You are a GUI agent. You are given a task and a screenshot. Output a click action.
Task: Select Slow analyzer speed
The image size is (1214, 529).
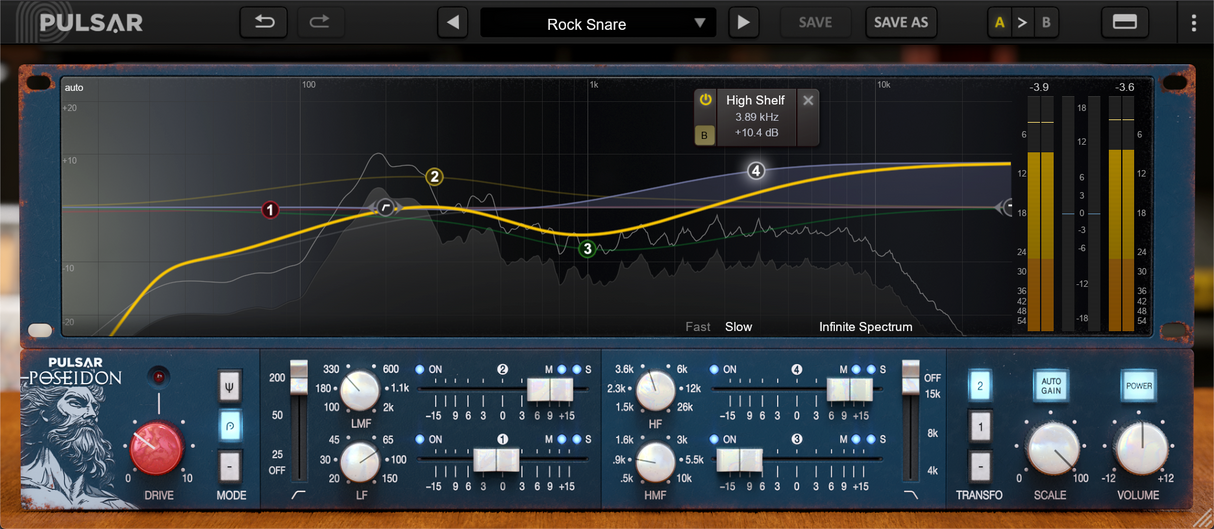point(738,327)
